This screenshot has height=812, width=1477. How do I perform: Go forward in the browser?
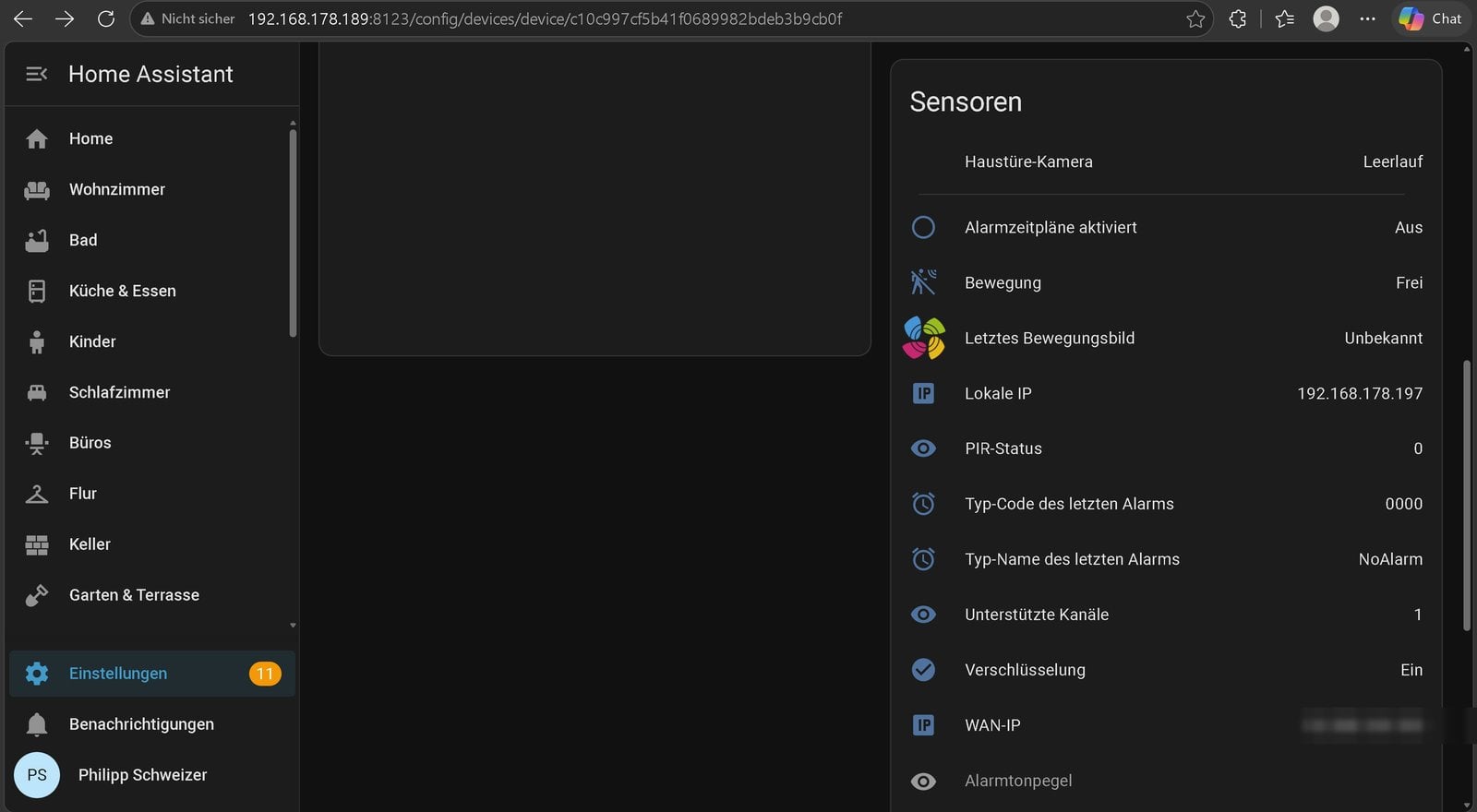[65, 18]
